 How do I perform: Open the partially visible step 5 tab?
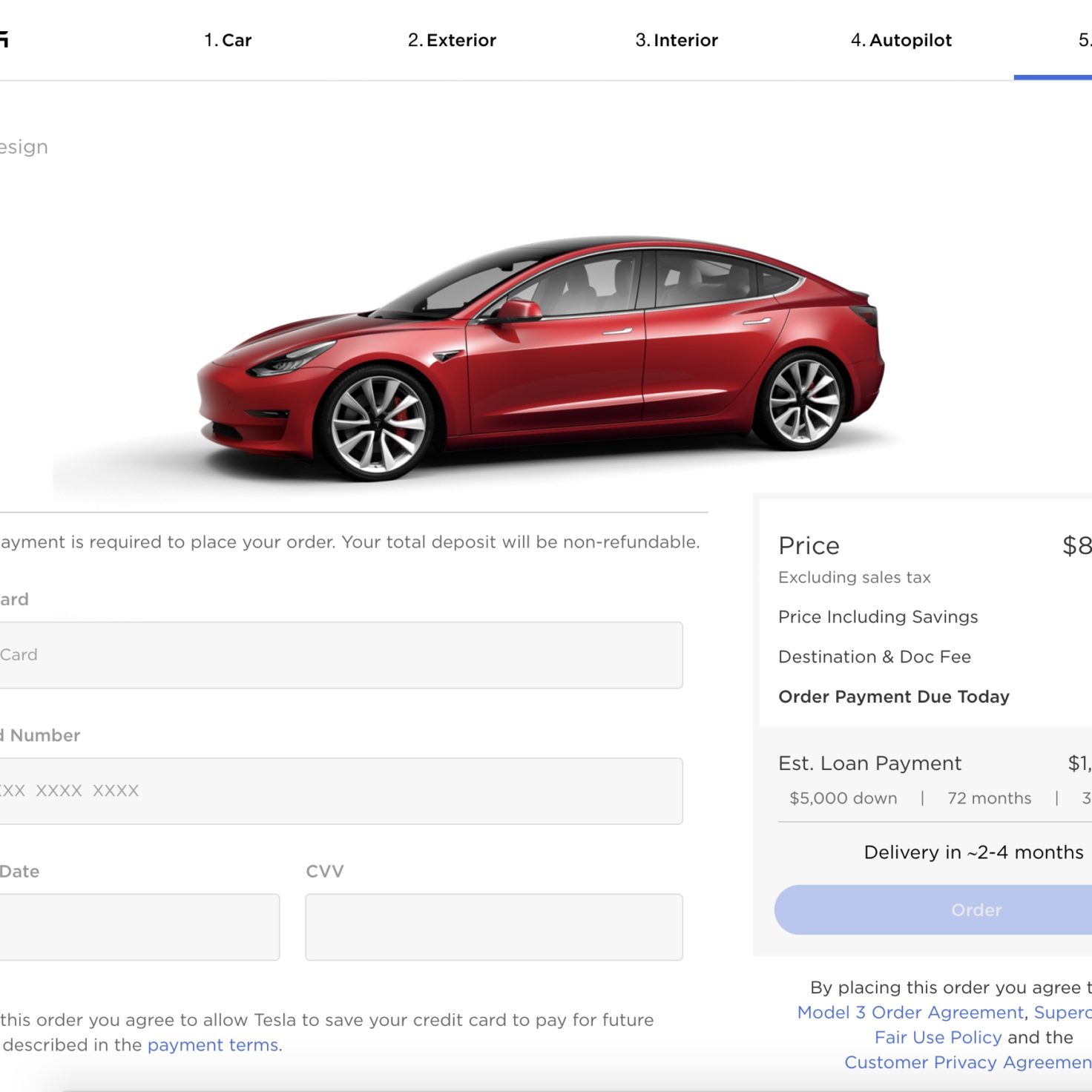tap(1084, 40)
